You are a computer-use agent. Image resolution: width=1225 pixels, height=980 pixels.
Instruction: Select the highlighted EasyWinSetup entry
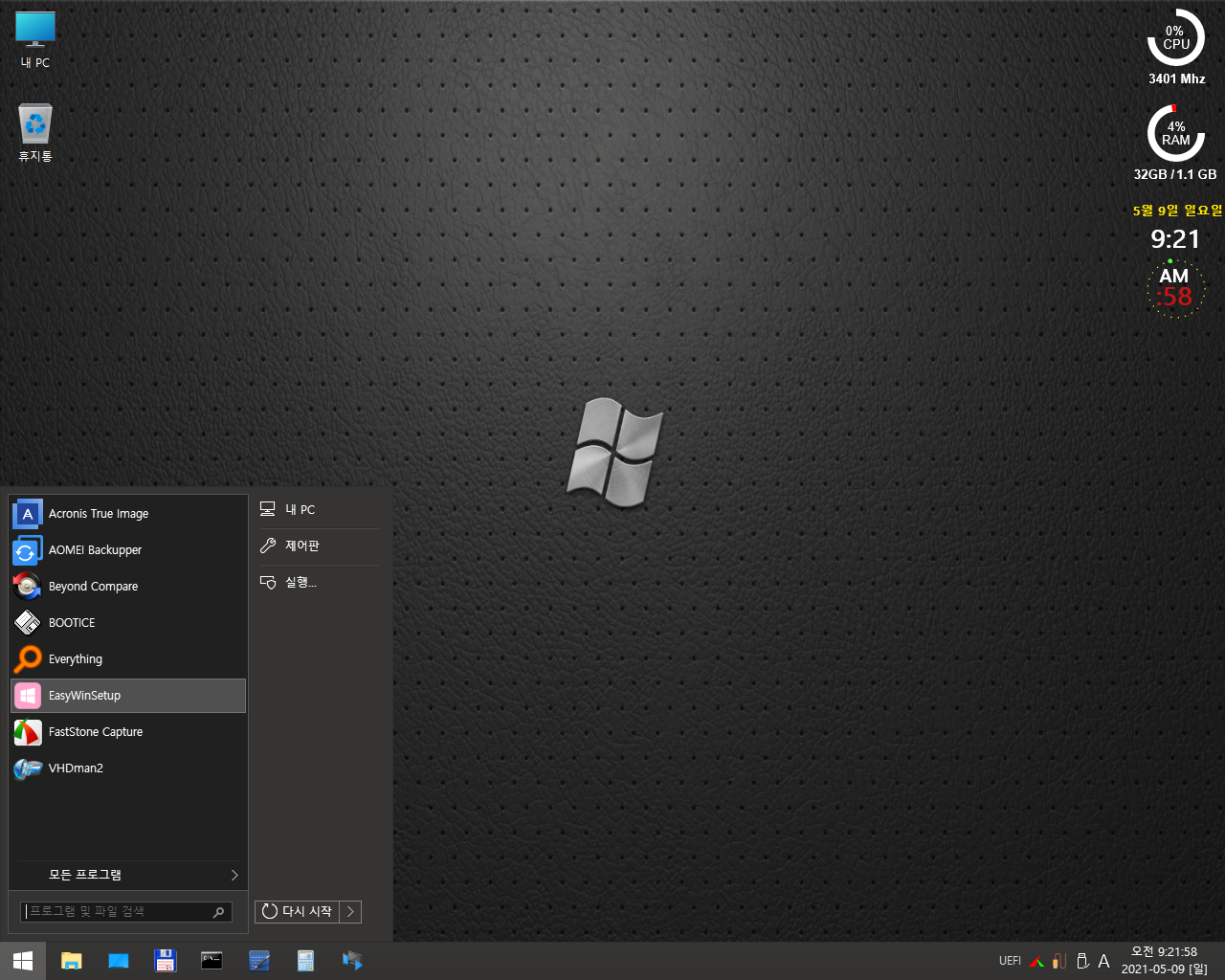pyautogui.click(x=128, y=696)
